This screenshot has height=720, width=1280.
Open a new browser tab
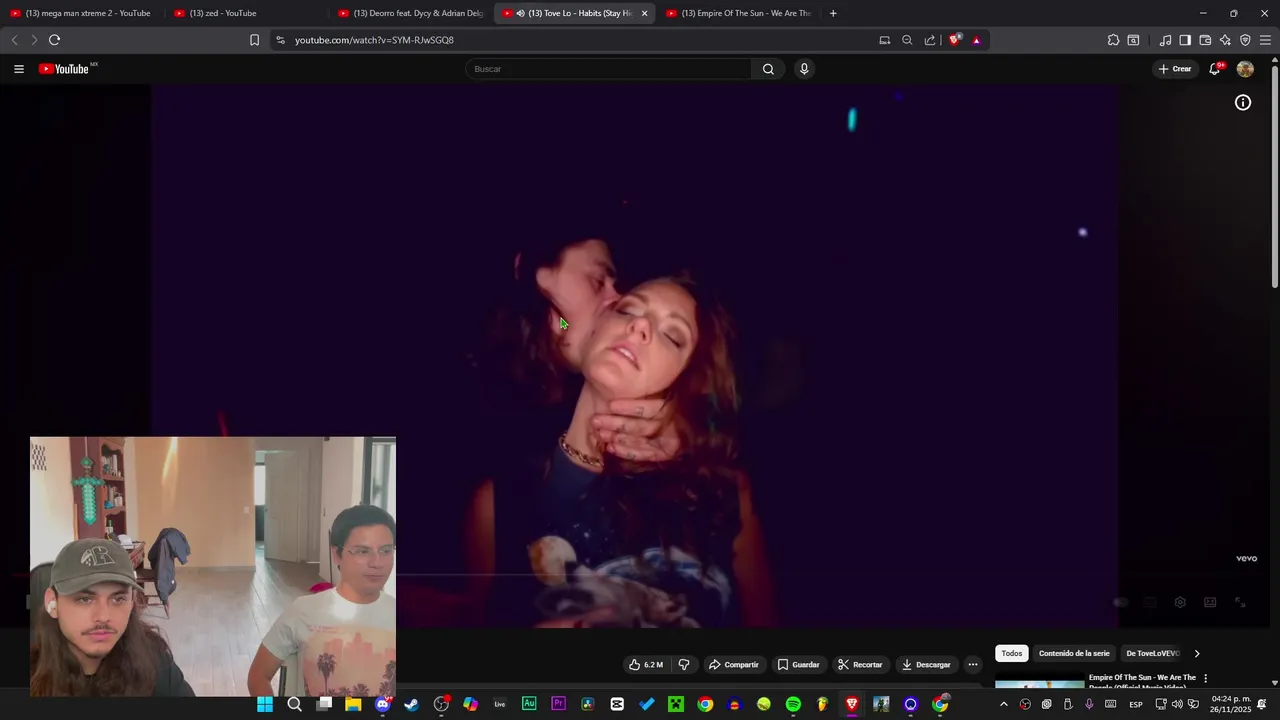(833, 13)
